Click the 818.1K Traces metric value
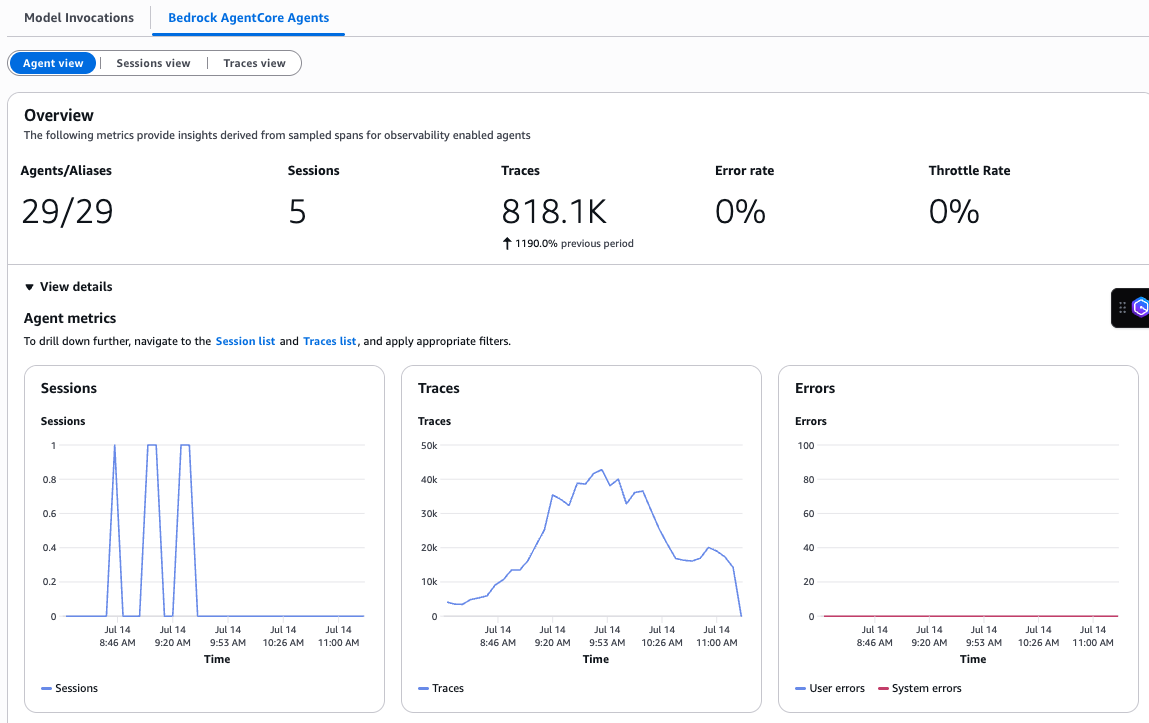 tap(554, 212)
